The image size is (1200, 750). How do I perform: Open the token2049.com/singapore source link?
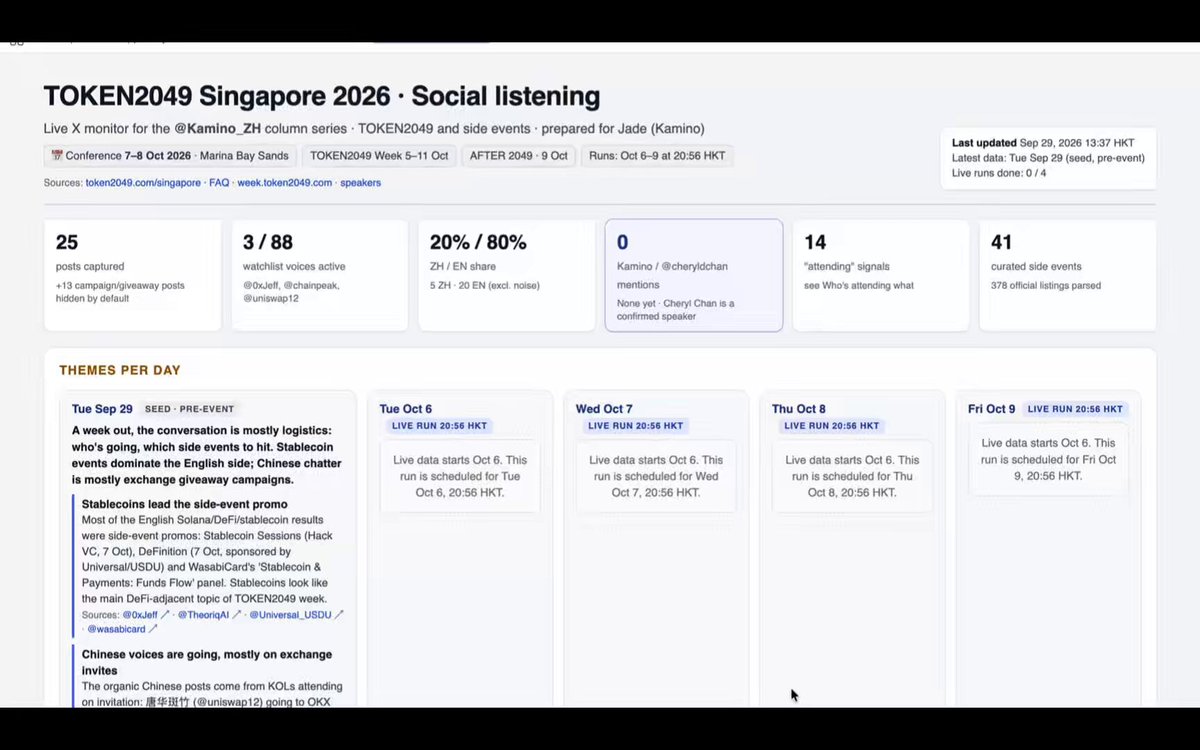143,183
